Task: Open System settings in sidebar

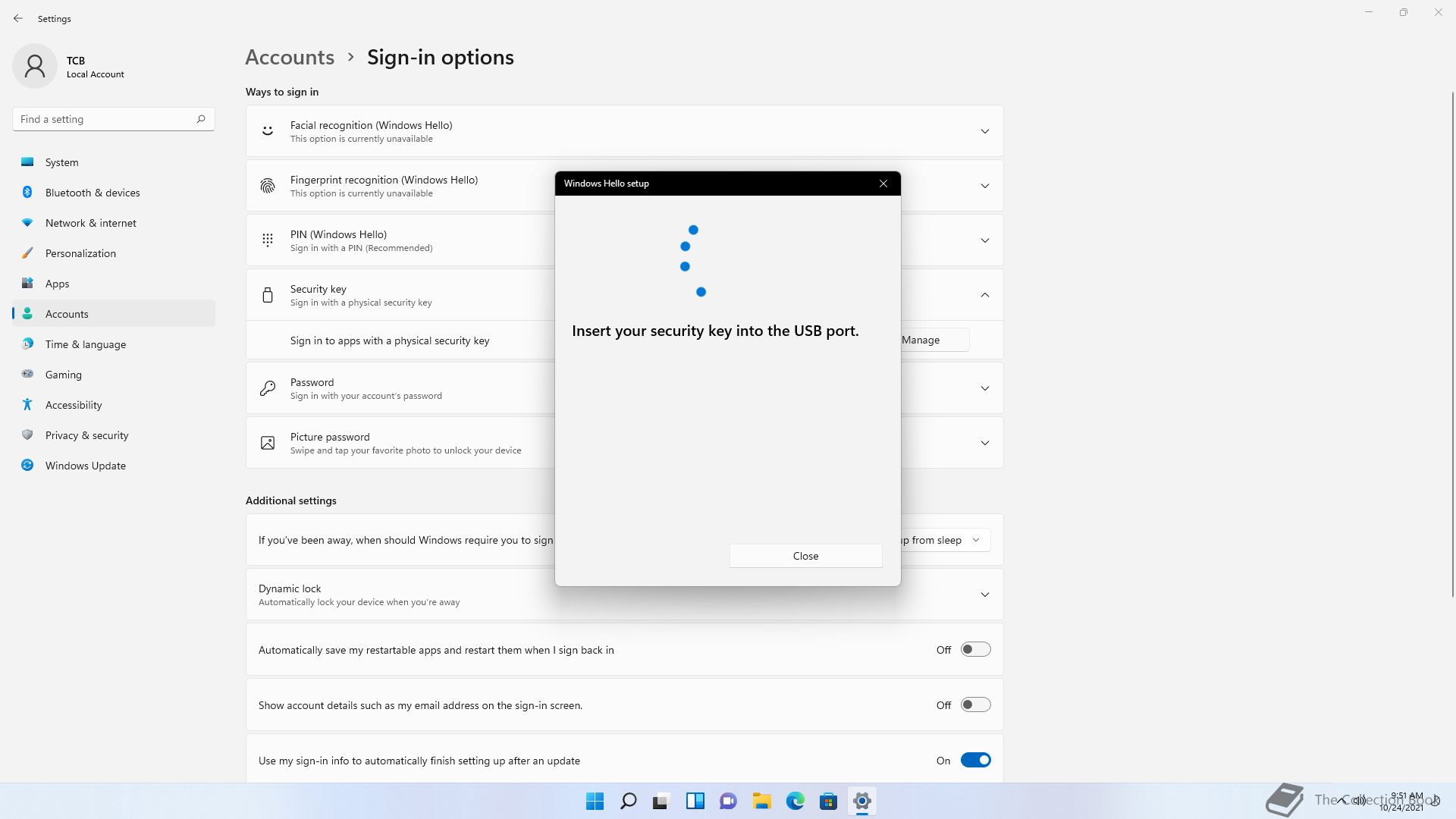Action: (x=114, y=162)
